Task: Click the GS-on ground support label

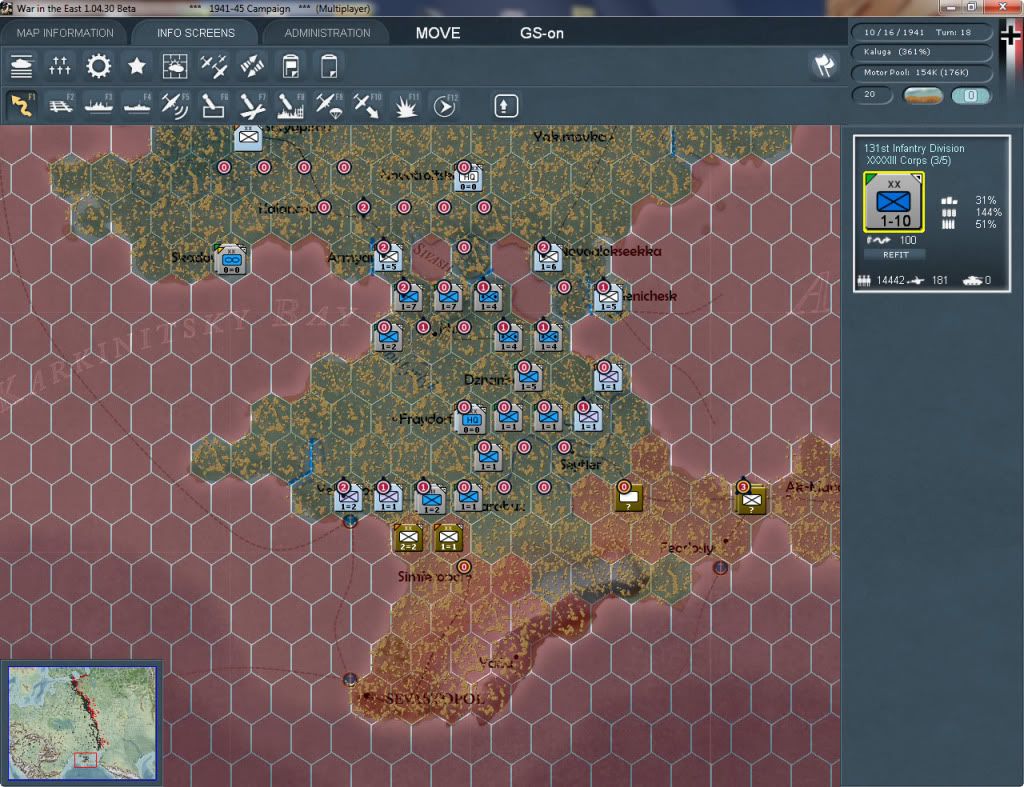Action: pos(541,33)
